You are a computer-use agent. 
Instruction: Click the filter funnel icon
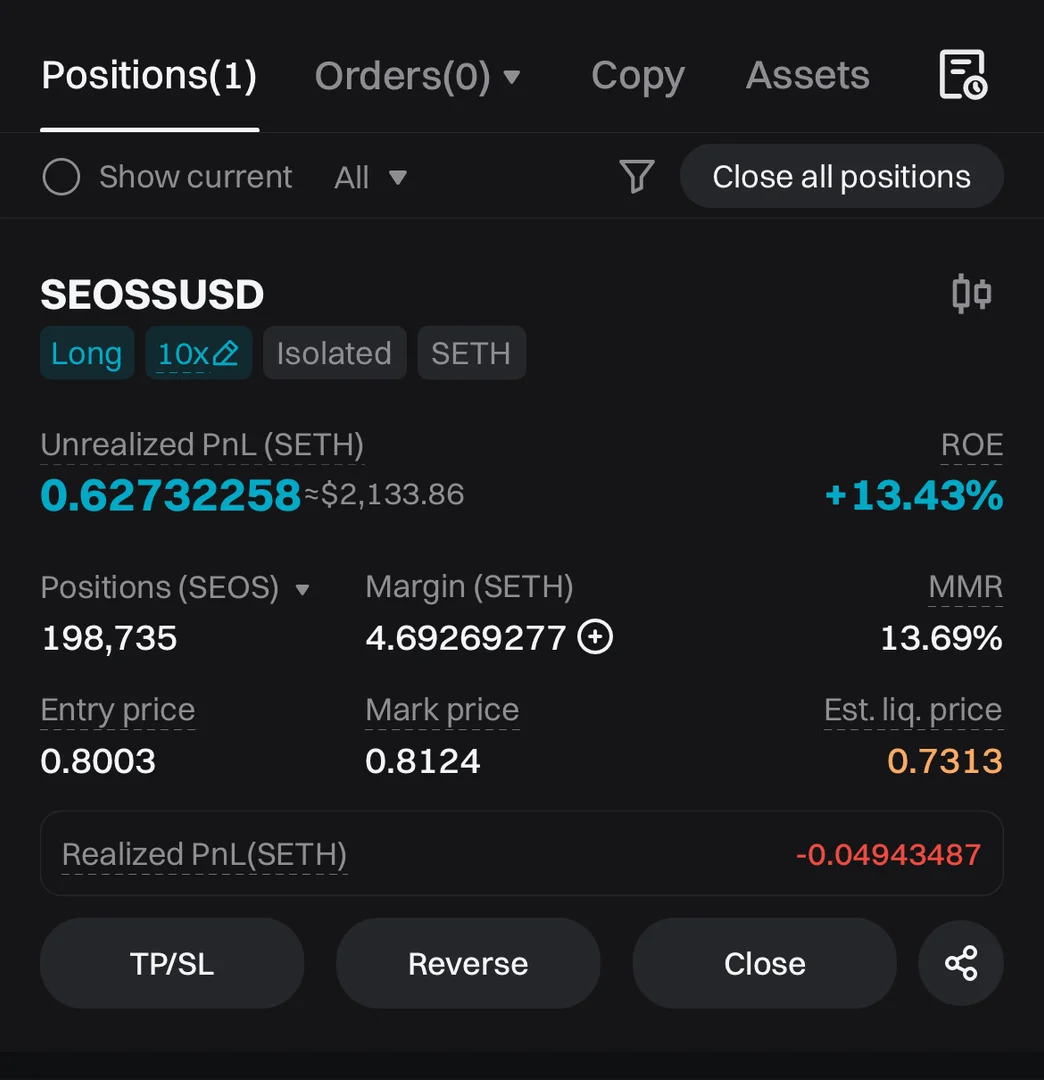[x=637, y=177]
